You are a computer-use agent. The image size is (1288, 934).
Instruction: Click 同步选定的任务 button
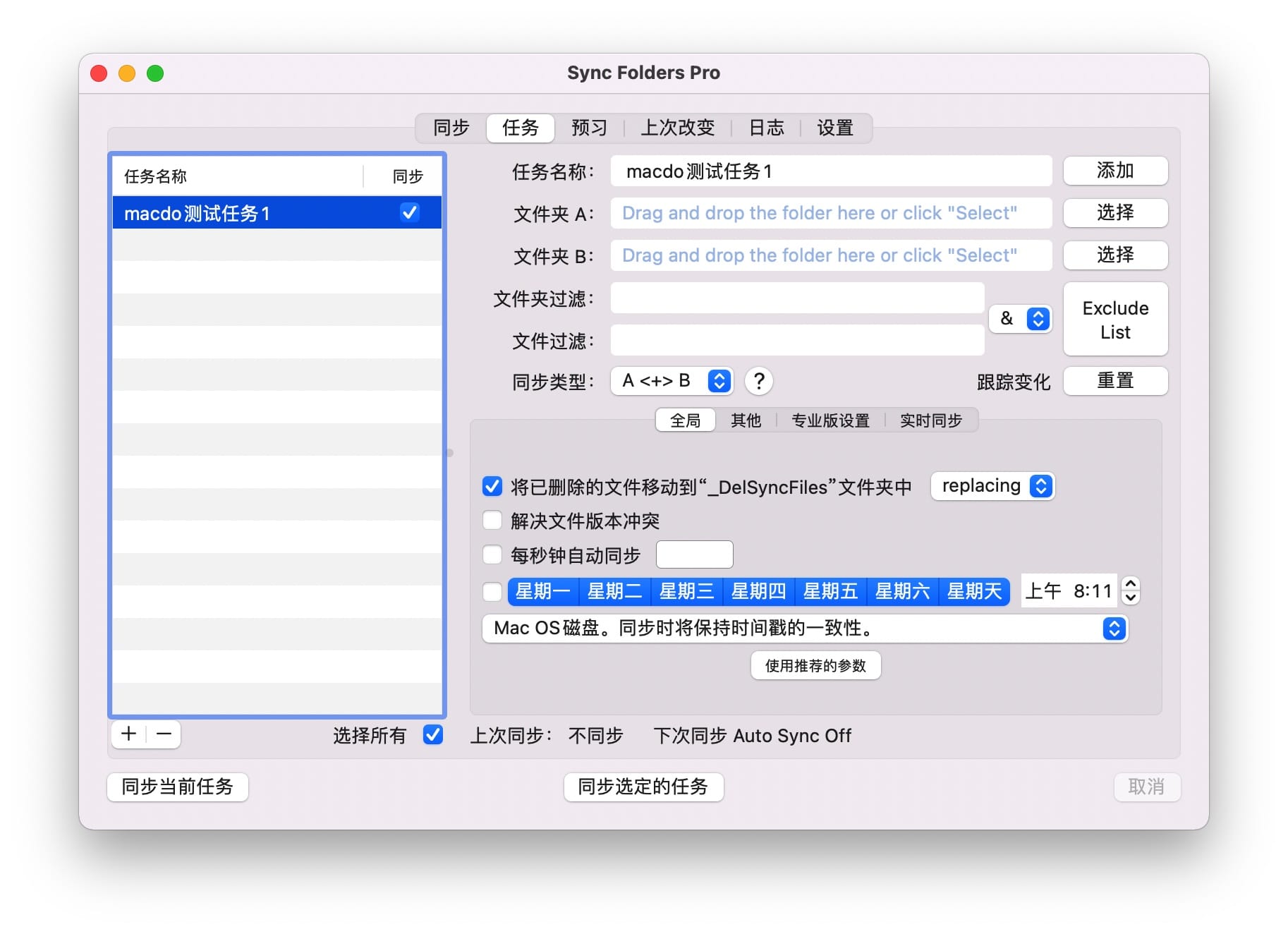[643, 787]
